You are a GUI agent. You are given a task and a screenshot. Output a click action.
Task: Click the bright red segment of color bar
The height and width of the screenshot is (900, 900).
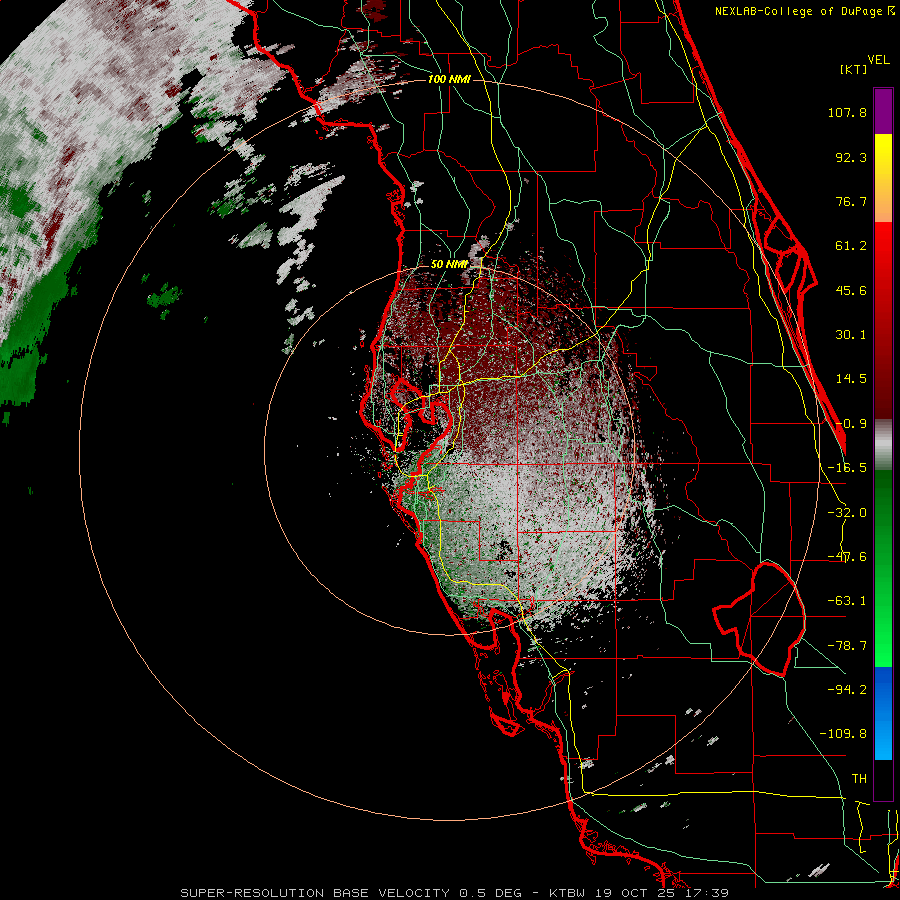883,245
